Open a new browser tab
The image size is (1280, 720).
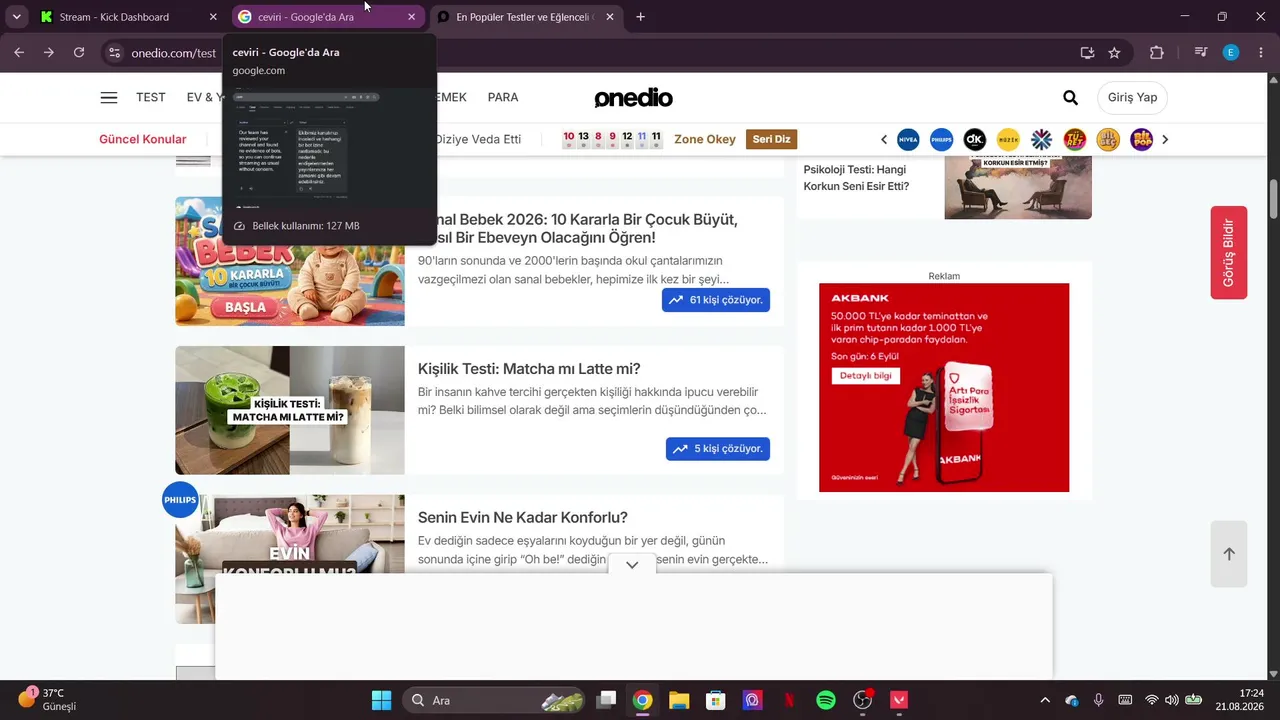coord(641,17)
